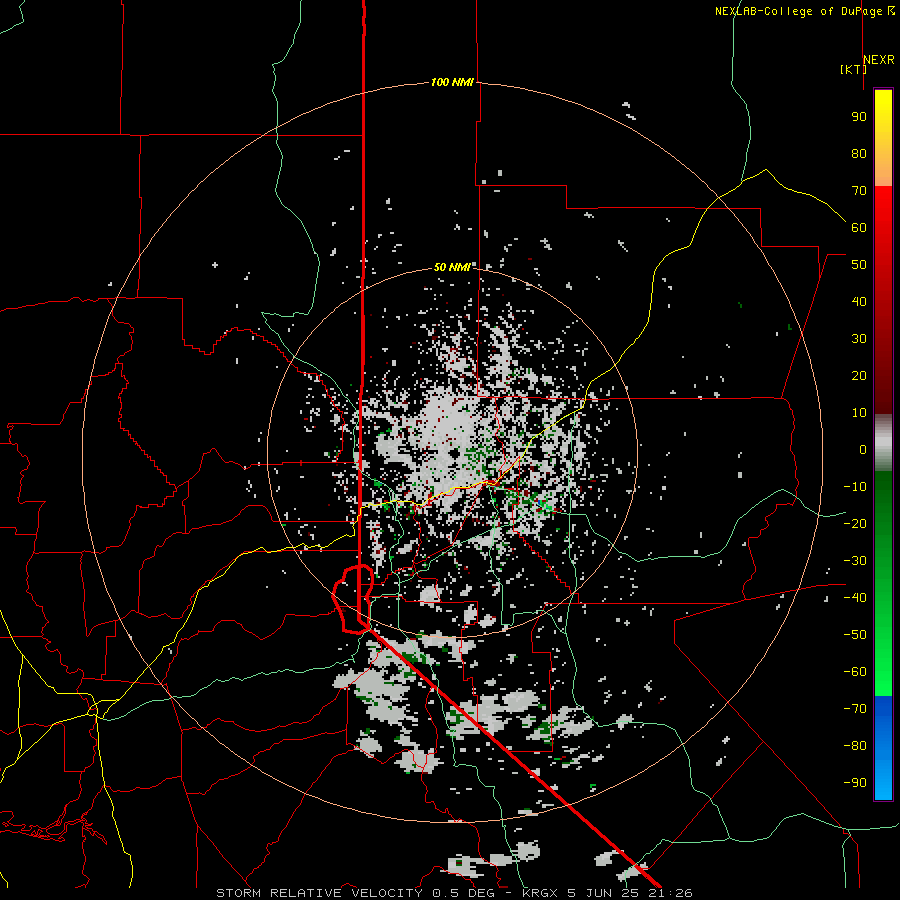Select the 60 value on velocity scale
This screenshot has width=900, height=900.
tap(859, 227)
